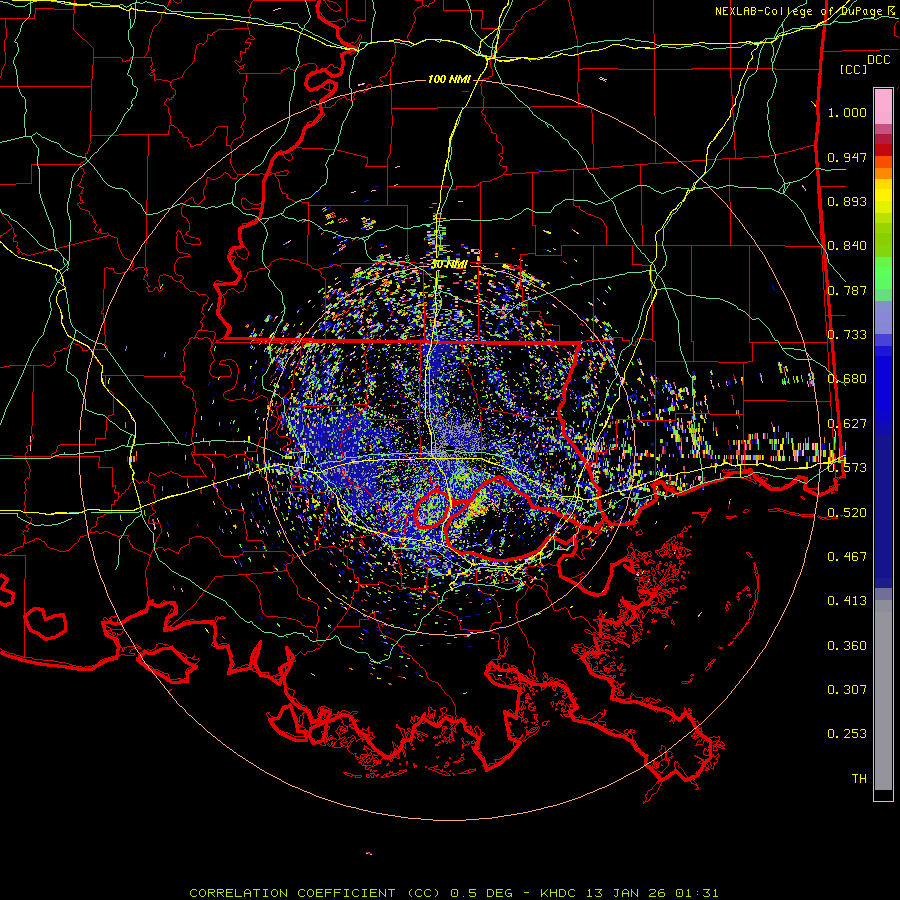Click the 0.520 scale value
The width and height of the screenshot is (900, 900).
click(847, 512)
